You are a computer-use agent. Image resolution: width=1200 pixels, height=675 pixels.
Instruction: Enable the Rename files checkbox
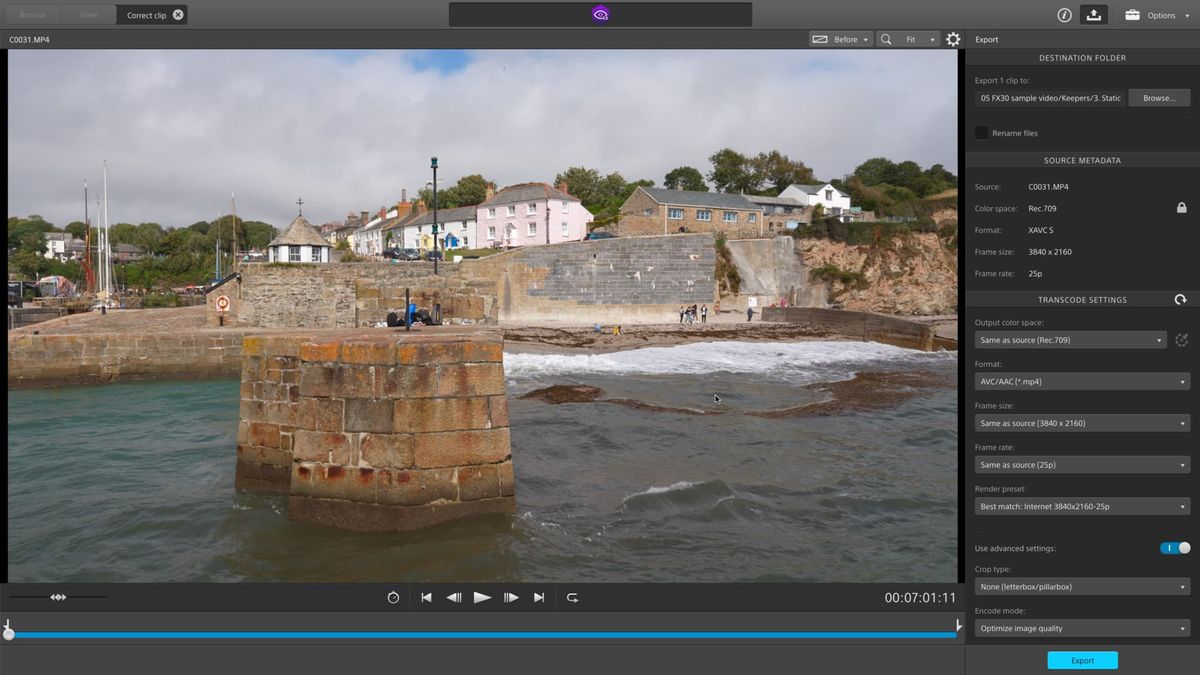pos(981,132)
